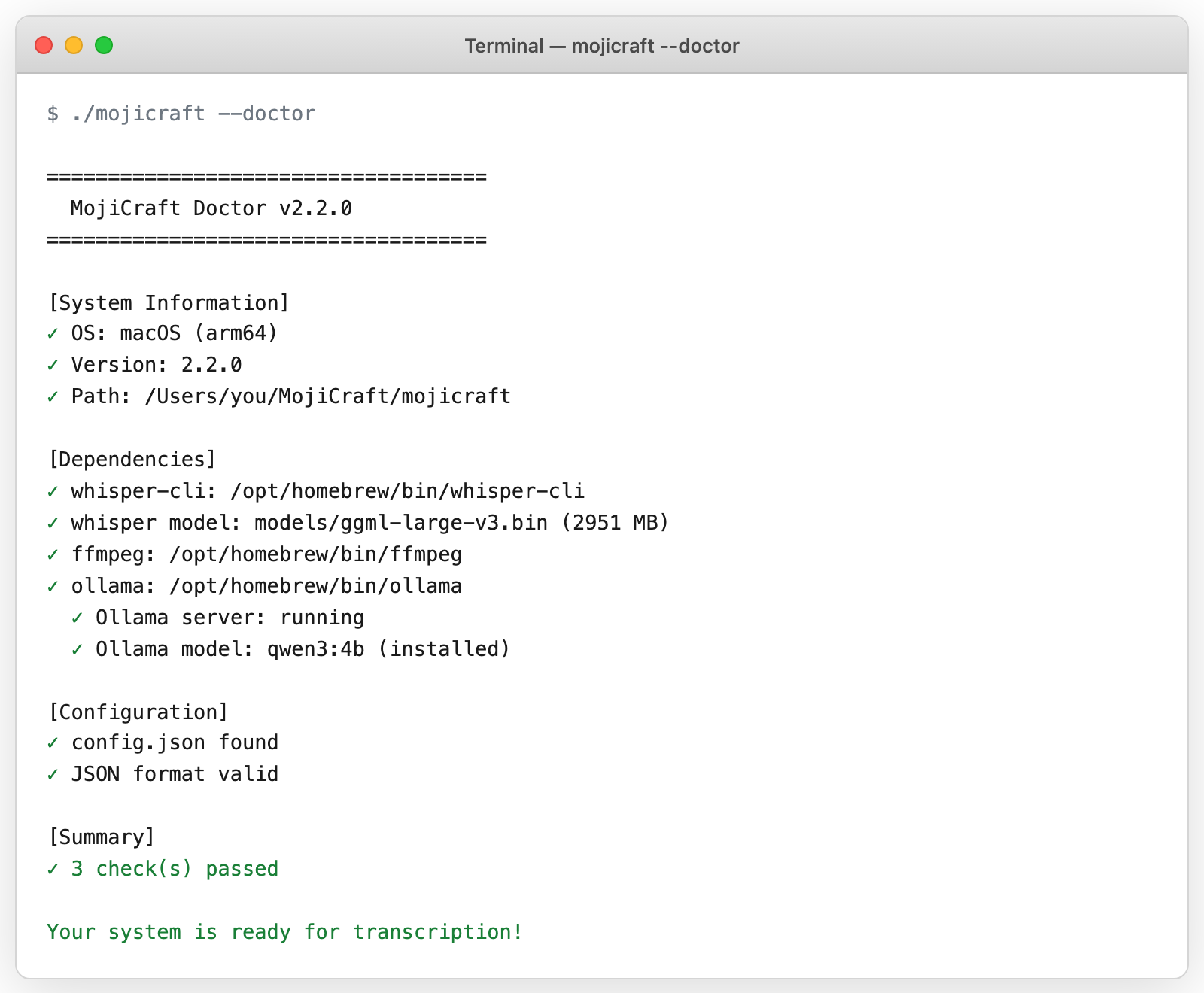1204x993 pixels.
Task: Click the green checkmark before 3 check(s) passed
Action: click(x=53, y=869)
